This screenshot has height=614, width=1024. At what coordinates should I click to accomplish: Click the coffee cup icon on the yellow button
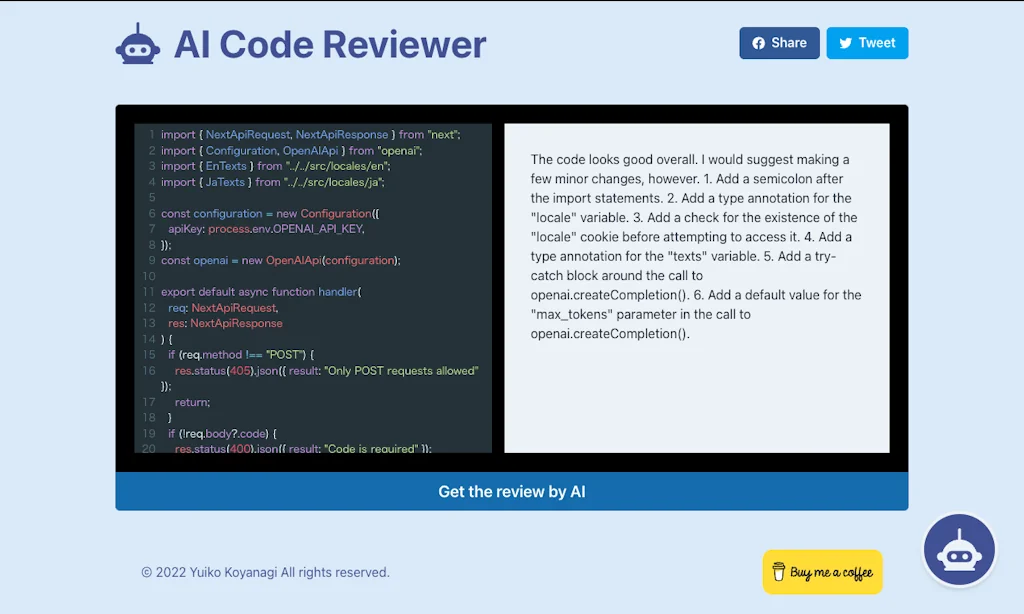(780, 572)
